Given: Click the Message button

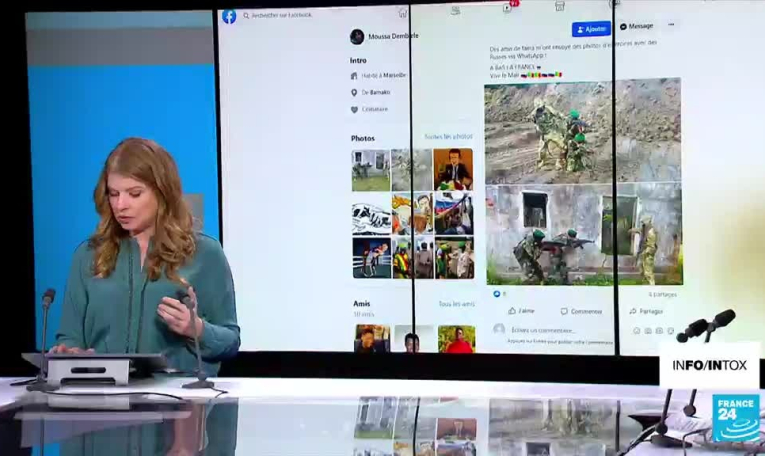Looking at the screenshot, I should [x=637, y=26].
